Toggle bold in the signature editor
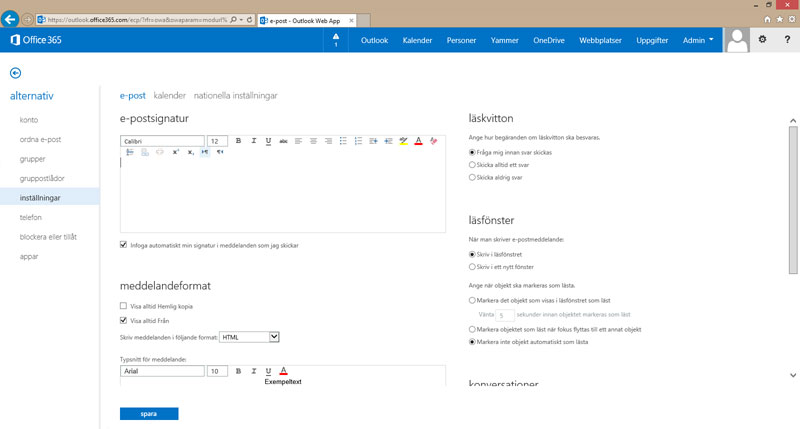Viewport: 800px width, 429px height. (239, 141)
